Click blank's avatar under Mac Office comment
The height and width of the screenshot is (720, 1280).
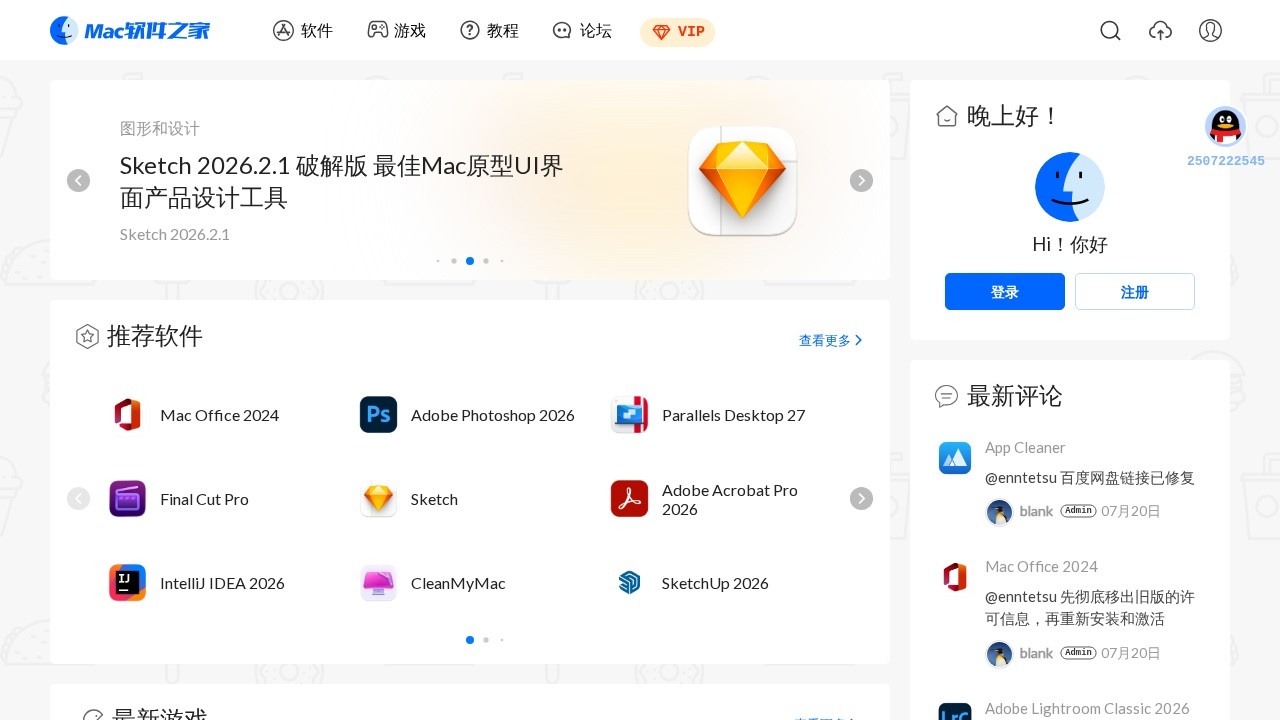pyautogui.click(x=1000, y=654)
